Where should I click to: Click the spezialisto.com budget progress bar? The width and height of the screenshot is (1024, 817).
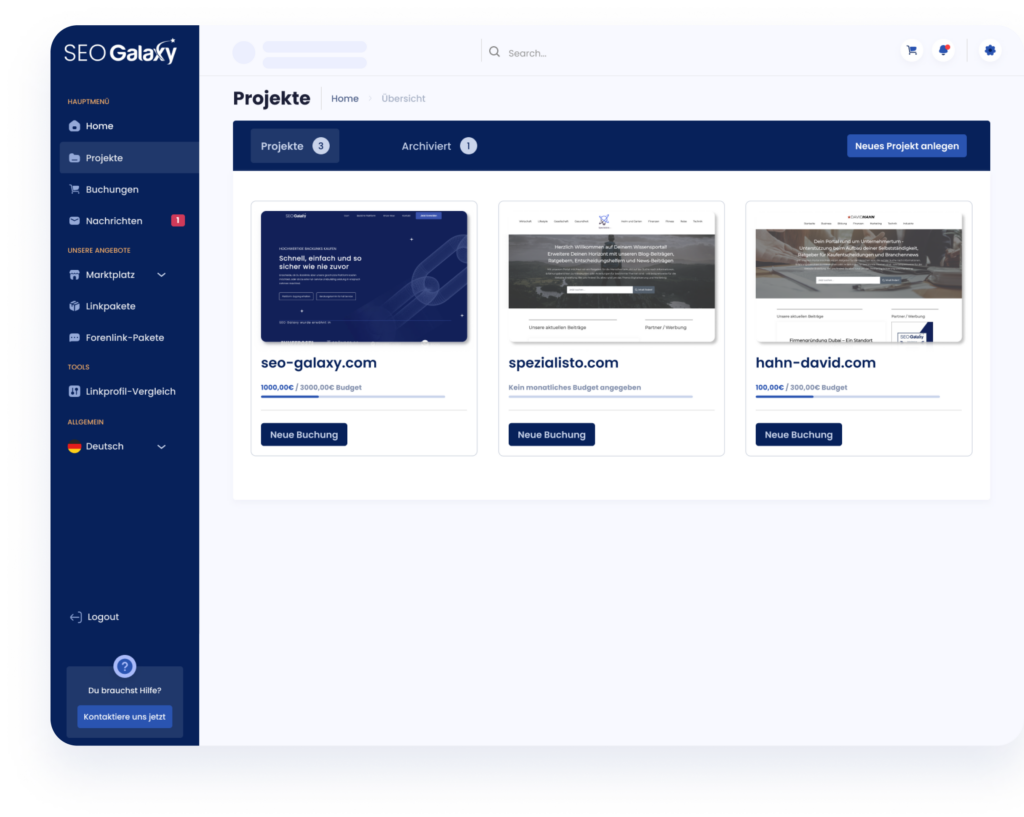[600, 396]
